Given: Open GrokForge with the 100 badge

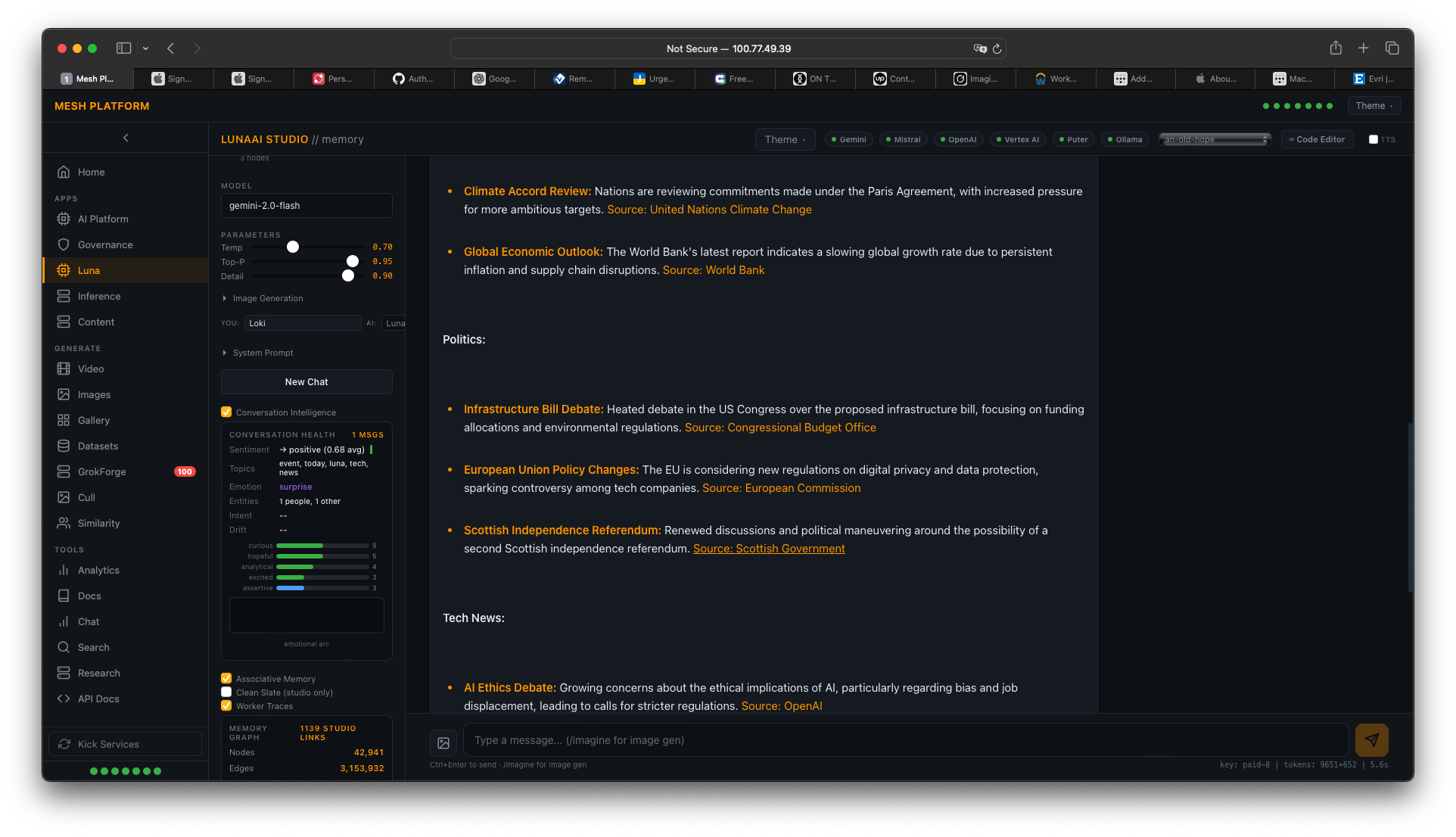Looking at the screenshot, I should [x=101, y=471].
